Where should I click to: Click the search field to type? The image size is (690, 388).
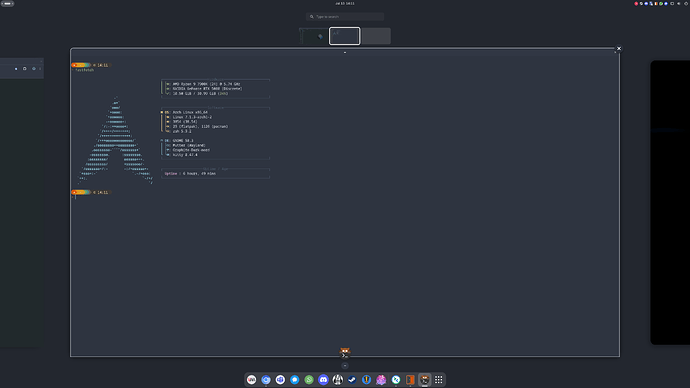pos(345,17)
